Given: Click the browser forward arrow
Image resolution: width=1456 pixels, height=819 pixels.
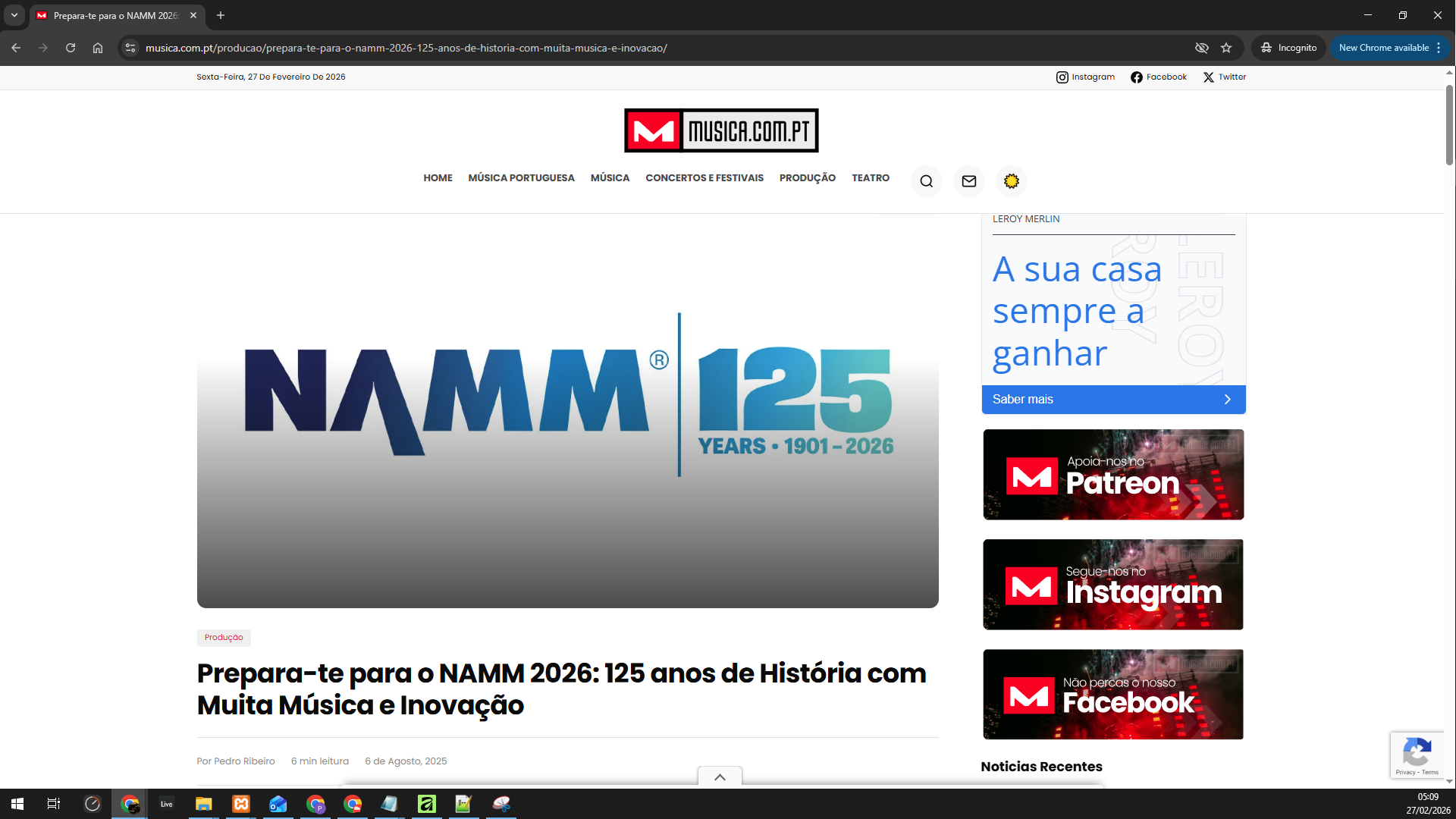Looking at the screenshot, I should pos(43,48).
